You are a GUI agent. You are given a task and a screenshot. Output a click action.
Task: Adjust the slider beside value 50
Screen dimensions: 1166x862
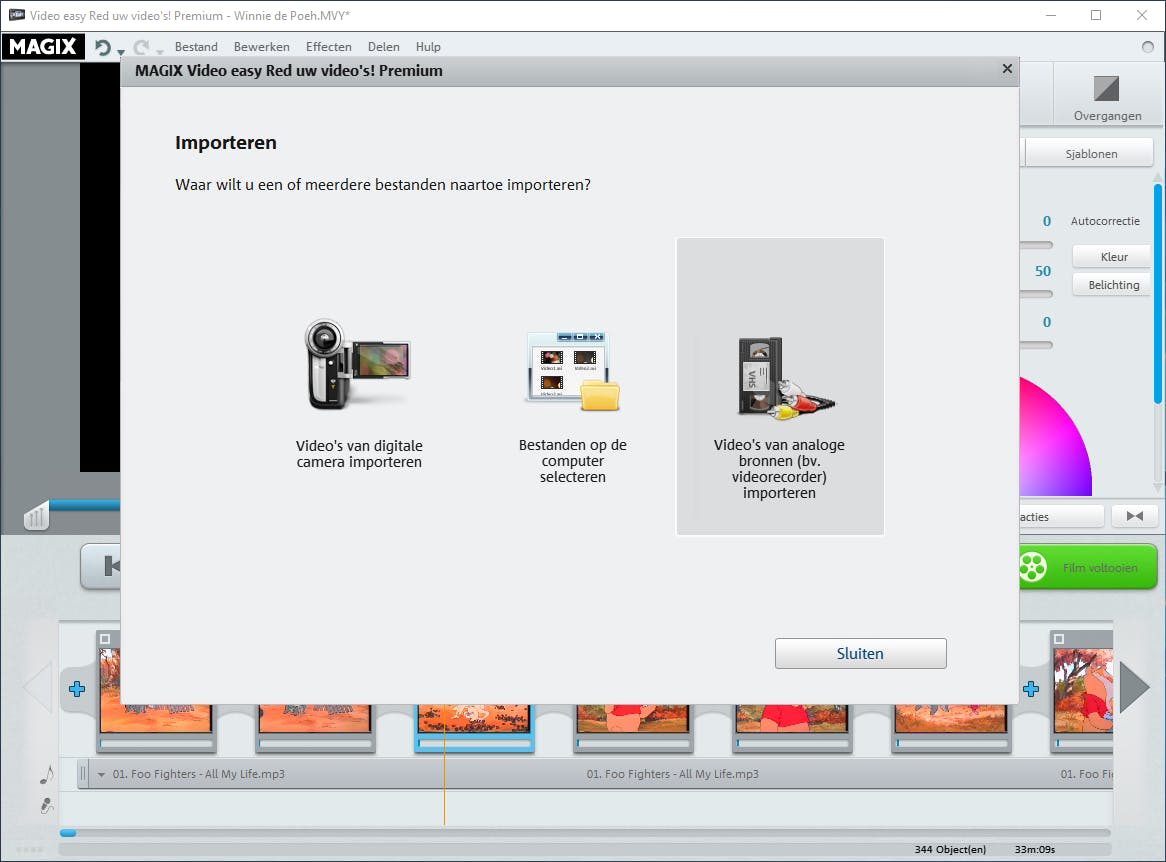click(1036, 295)
